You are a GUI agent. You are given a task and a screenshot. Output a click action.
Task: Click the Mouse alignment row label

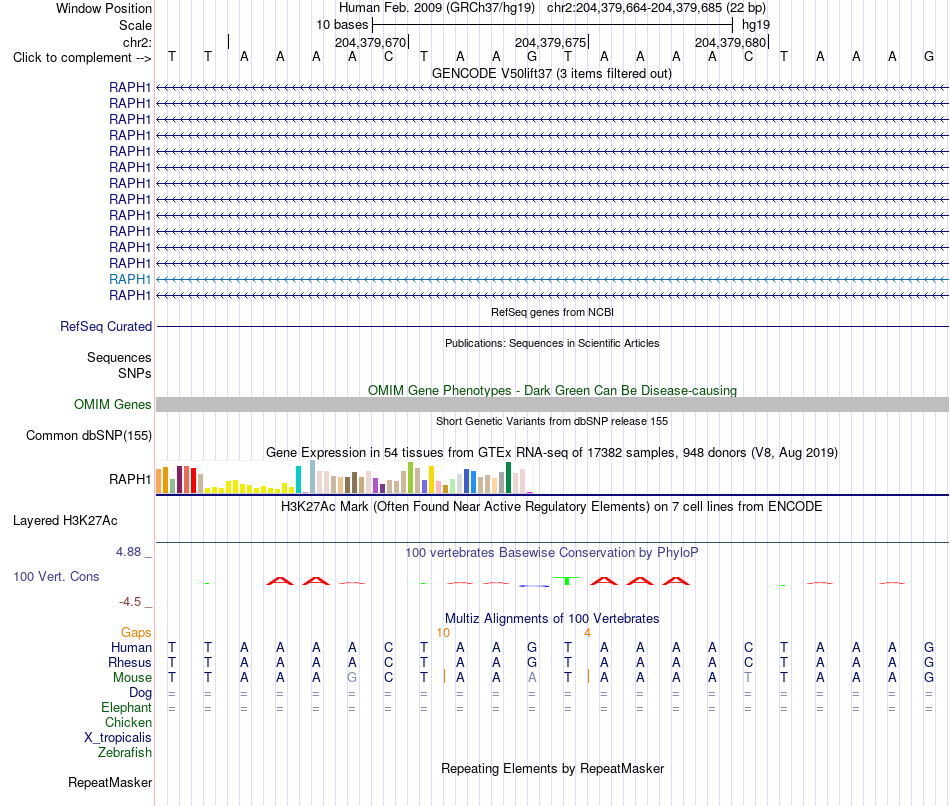[x=132, y=678]
